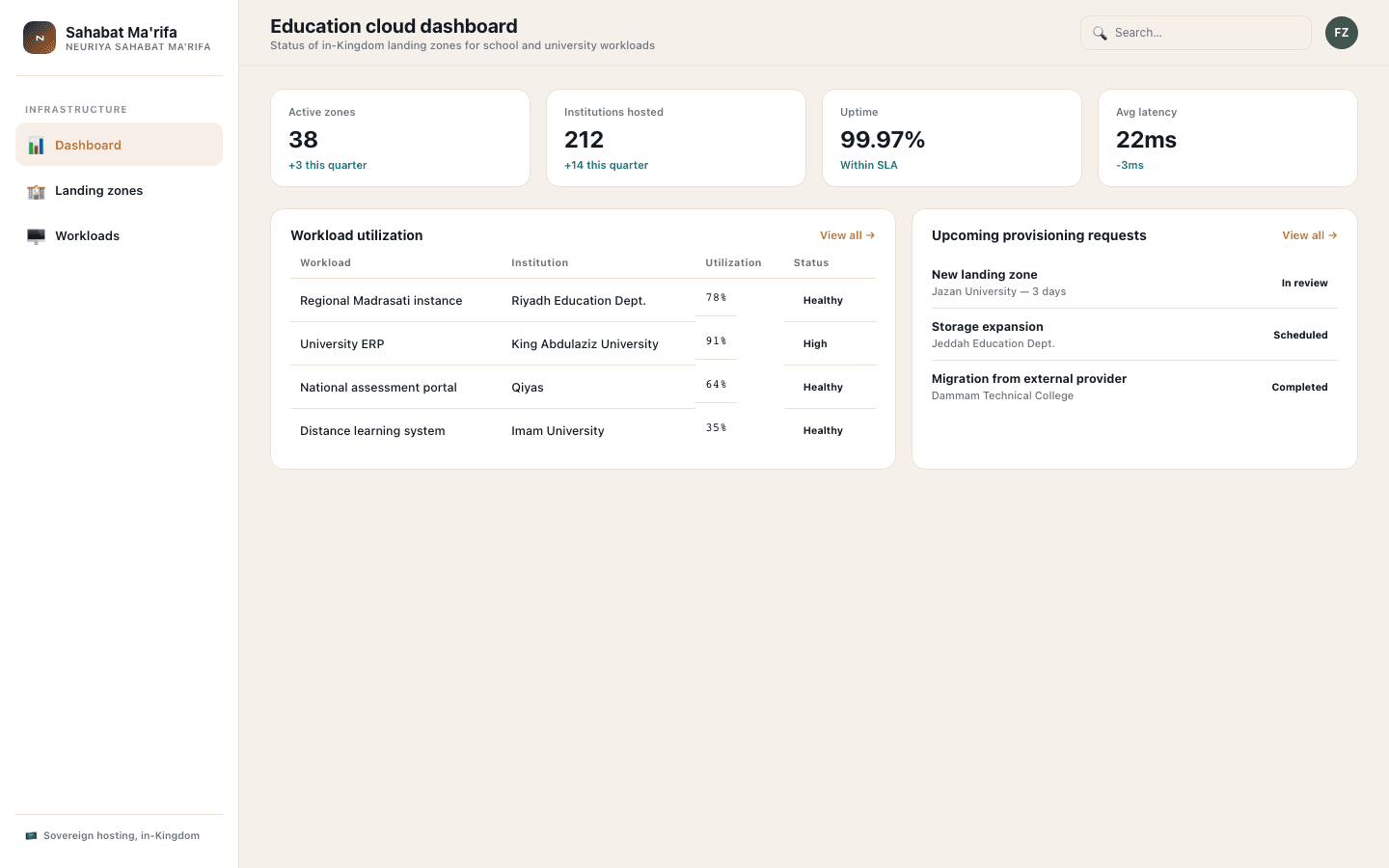Click the Workload column header
Image resolution: width=1389 pixels, height=868 pixels.
click(325, 263)
